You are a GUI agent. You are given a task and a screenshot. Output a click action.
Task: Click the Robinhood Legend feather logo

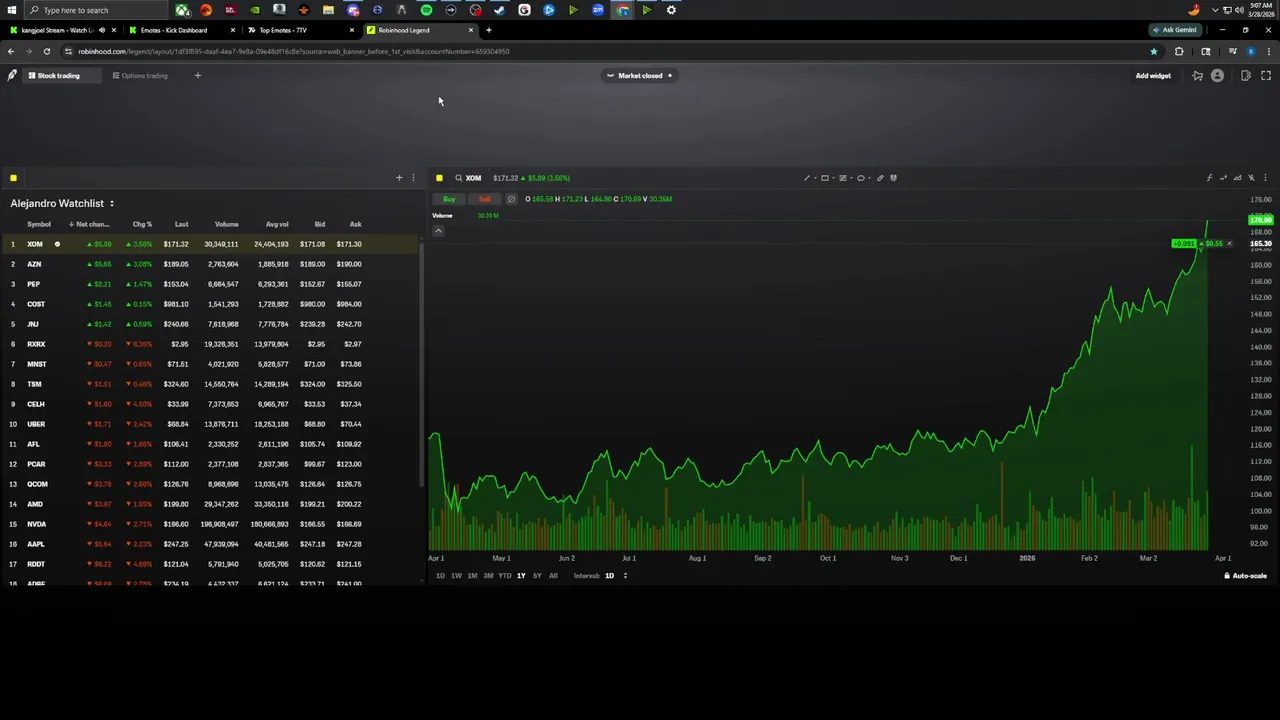pyautogui.click(x=12, y=75)
